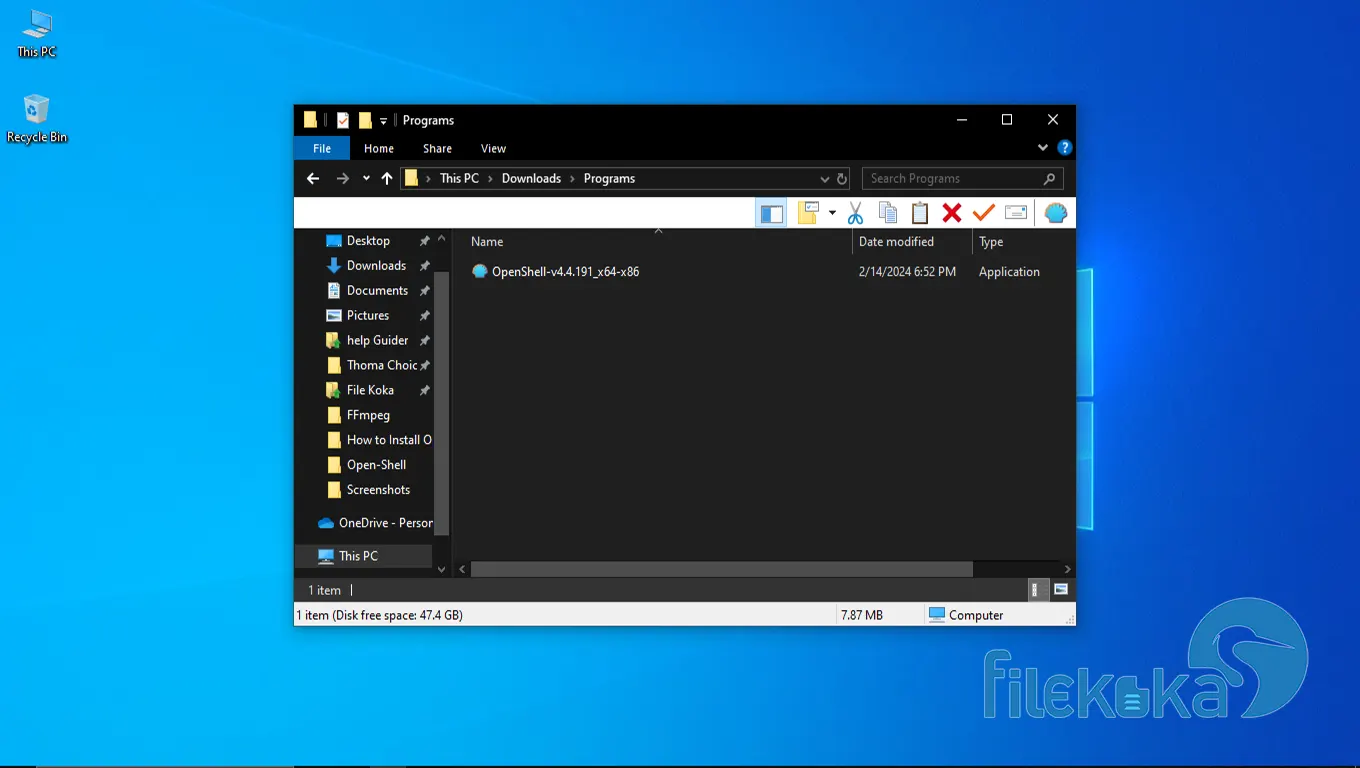Screen dimensions: 1360x768
Task: Open the File ribbon tab
Action: click(x=322, y=148)
